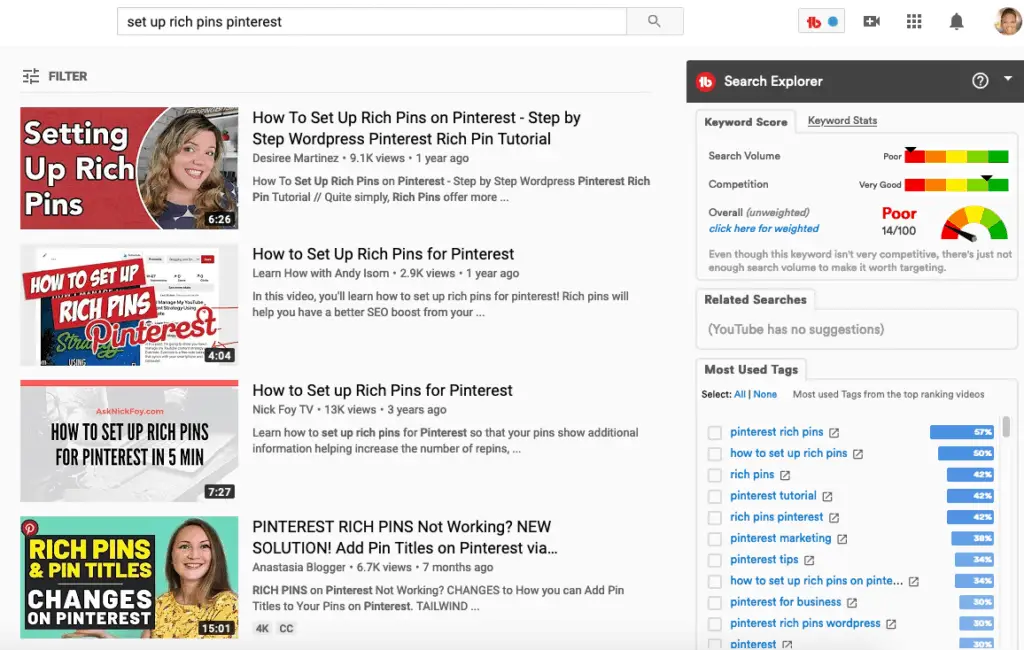Click Select All tags link

[739, 395]
